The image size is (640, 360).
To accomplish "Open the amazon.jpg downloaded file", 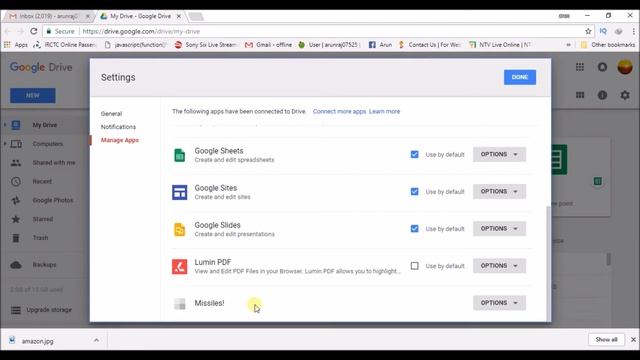I will (x=37, y=341).
